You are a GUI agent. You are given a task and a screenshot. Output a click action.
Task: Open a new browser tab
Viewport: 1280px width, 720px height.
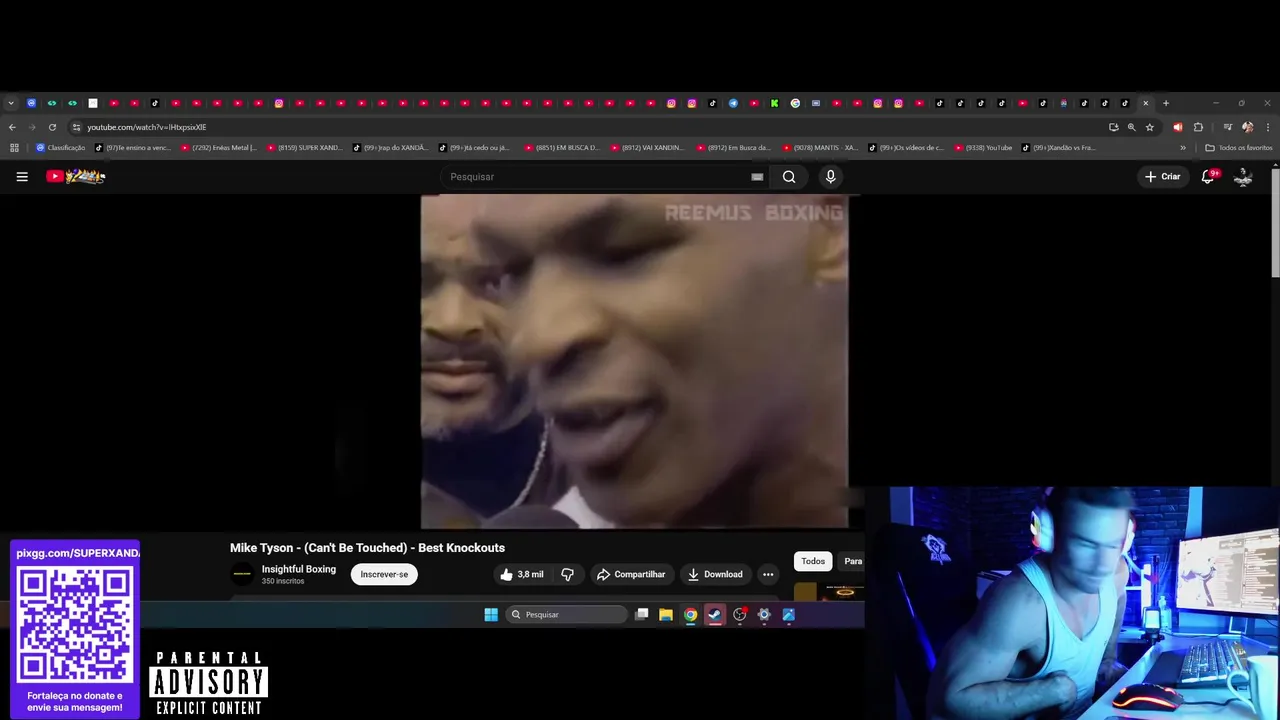click(x=1166, y=103)
